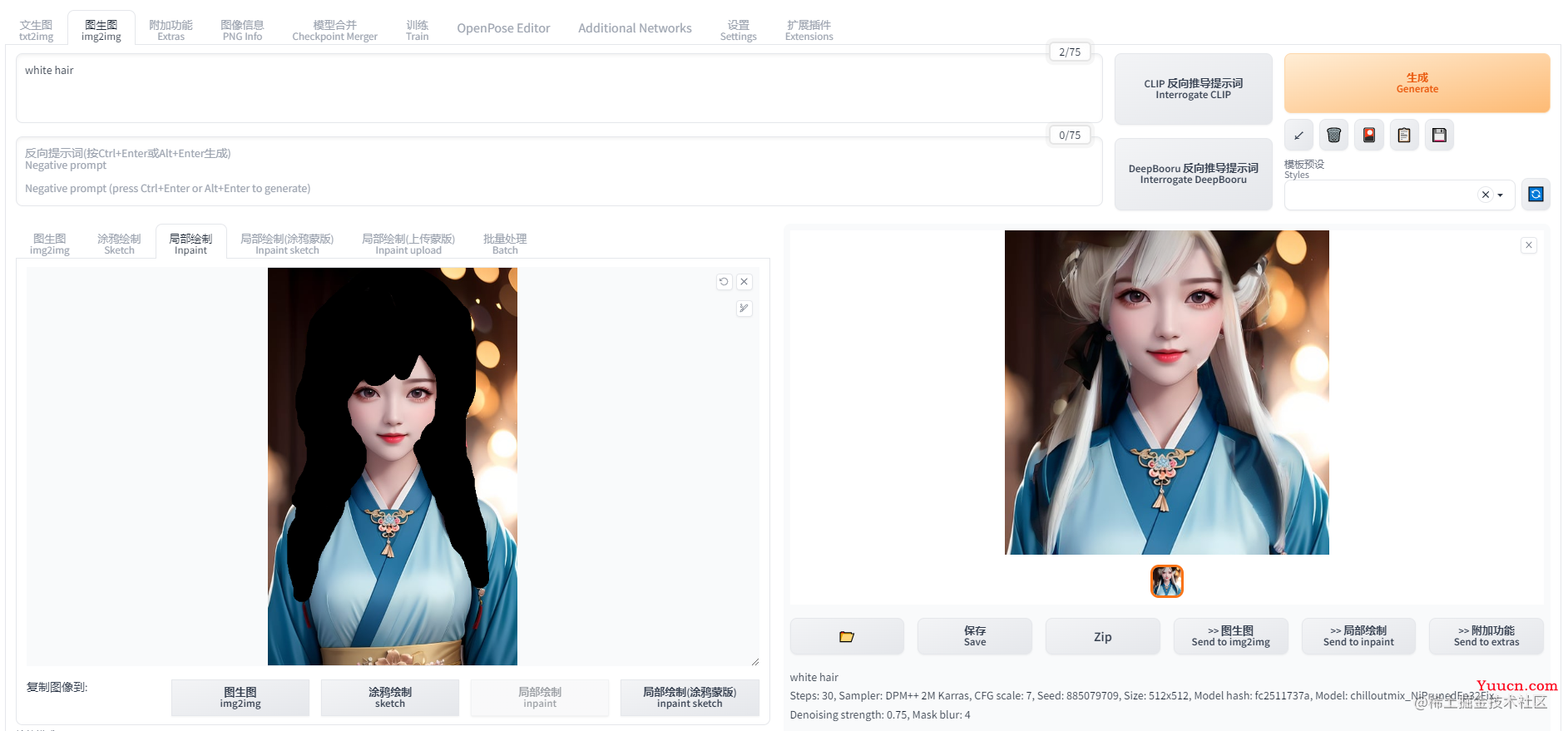
Task: Send result to extras
Action: (1486, 636)
